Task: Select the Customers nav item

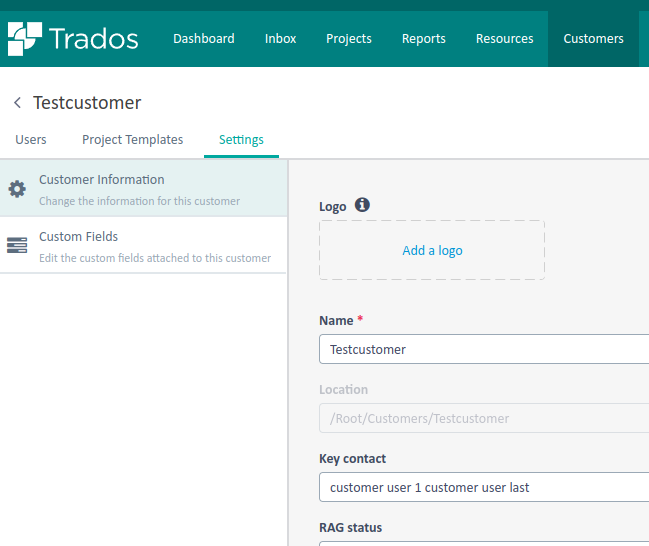Action: 593,38
